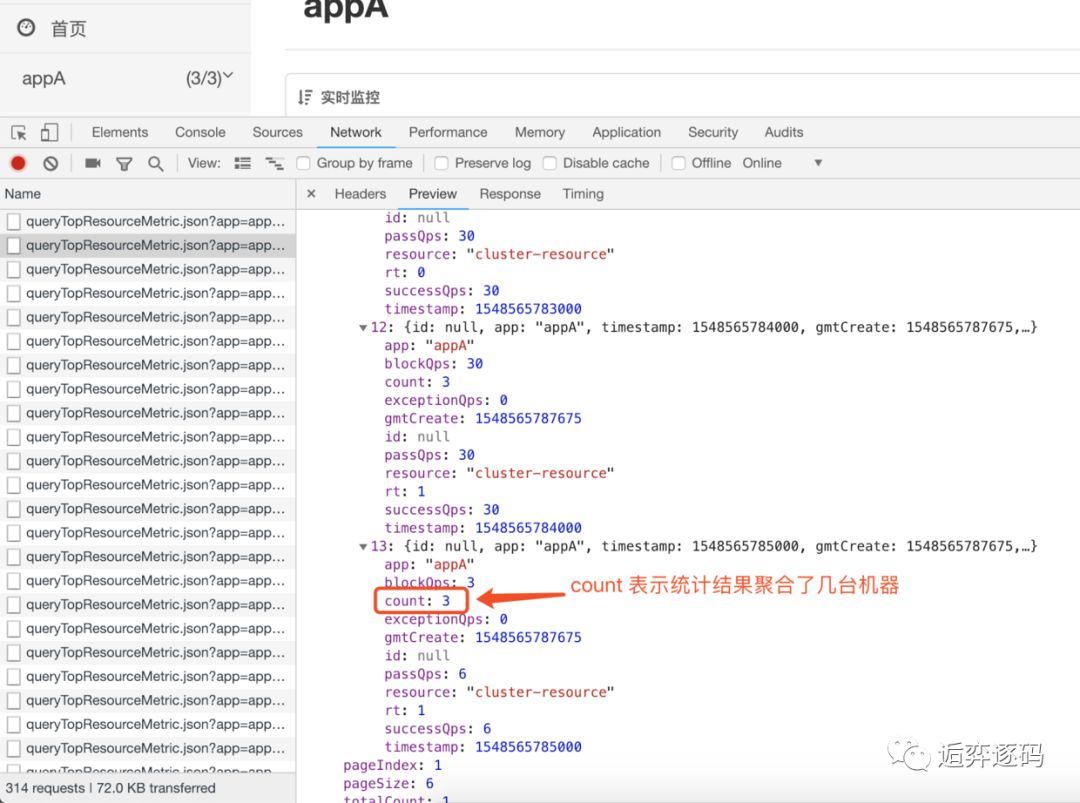Tick checkbox of third queryTopResourceMetric request
The height and width of the screenshot is (803, 1080).
point(13,270)
